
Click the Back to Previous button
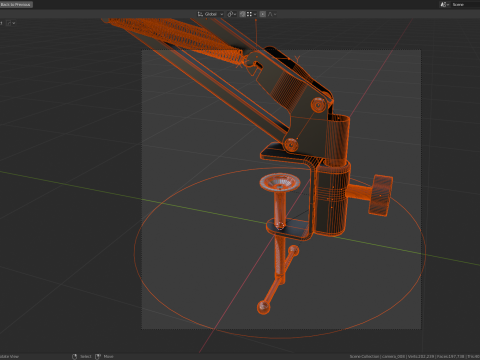click(x=16, y=4)
